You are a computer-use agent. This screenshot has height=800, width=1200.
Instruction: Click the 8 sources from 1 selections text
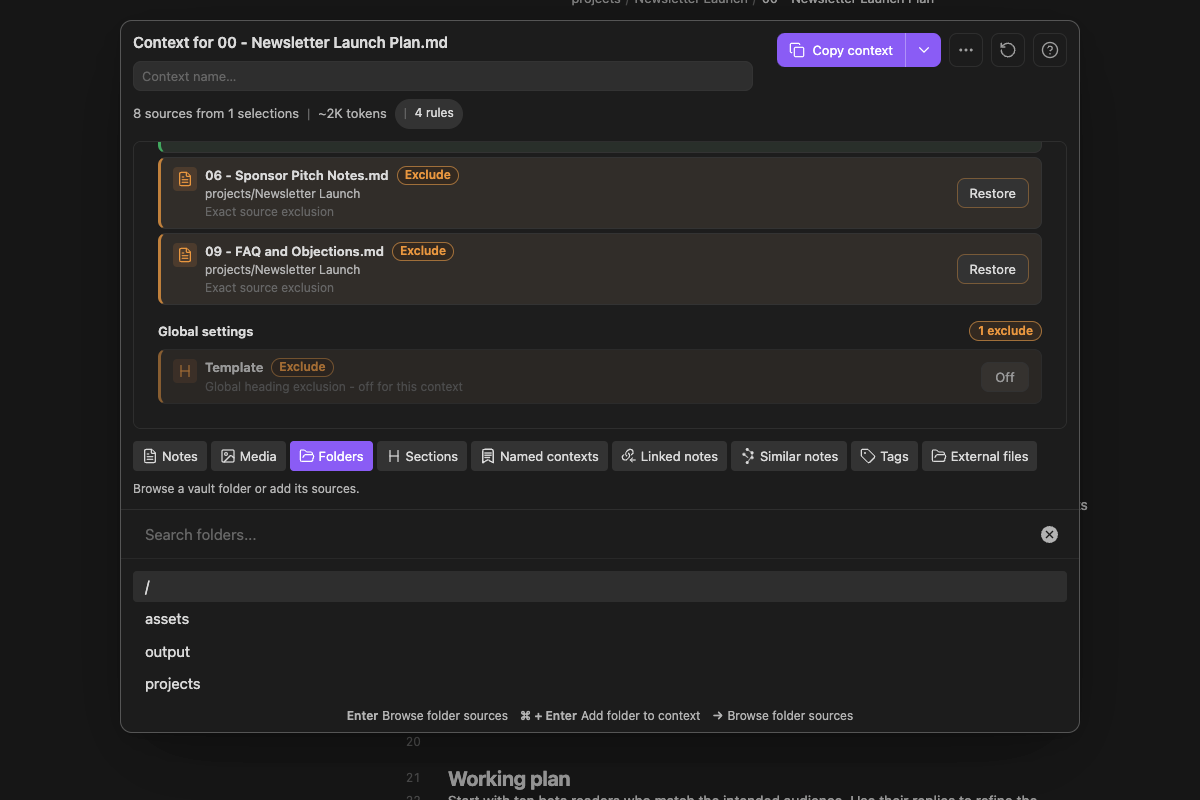(x=216, y=113)
